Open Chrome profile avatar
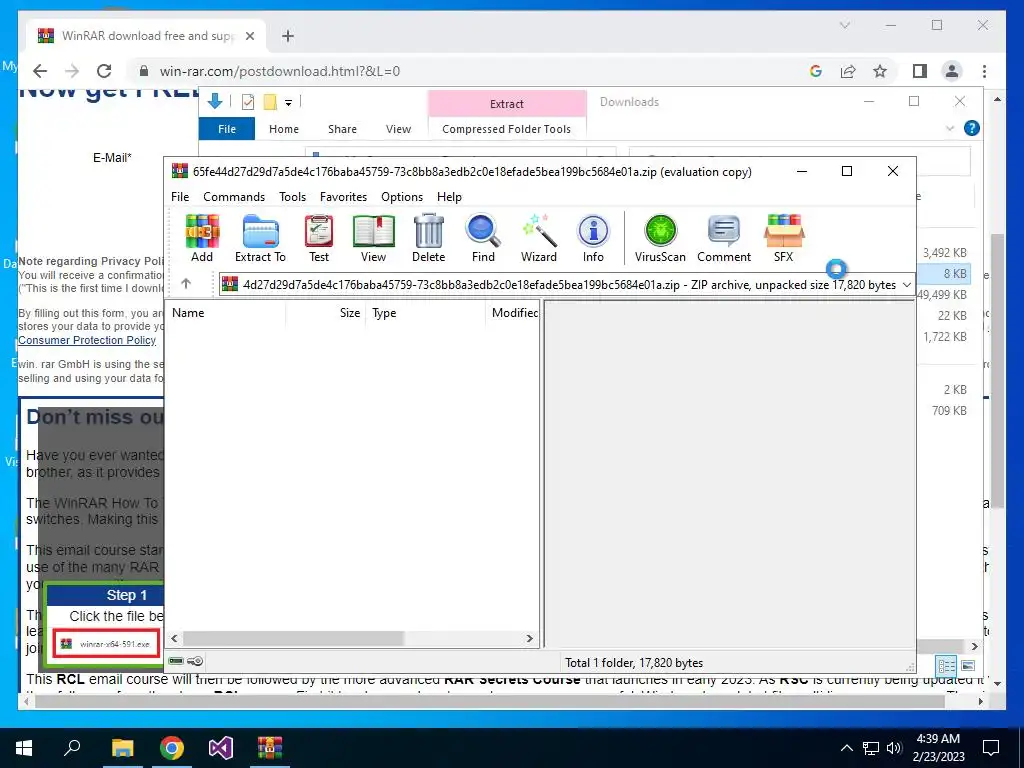 click(952, 71)
